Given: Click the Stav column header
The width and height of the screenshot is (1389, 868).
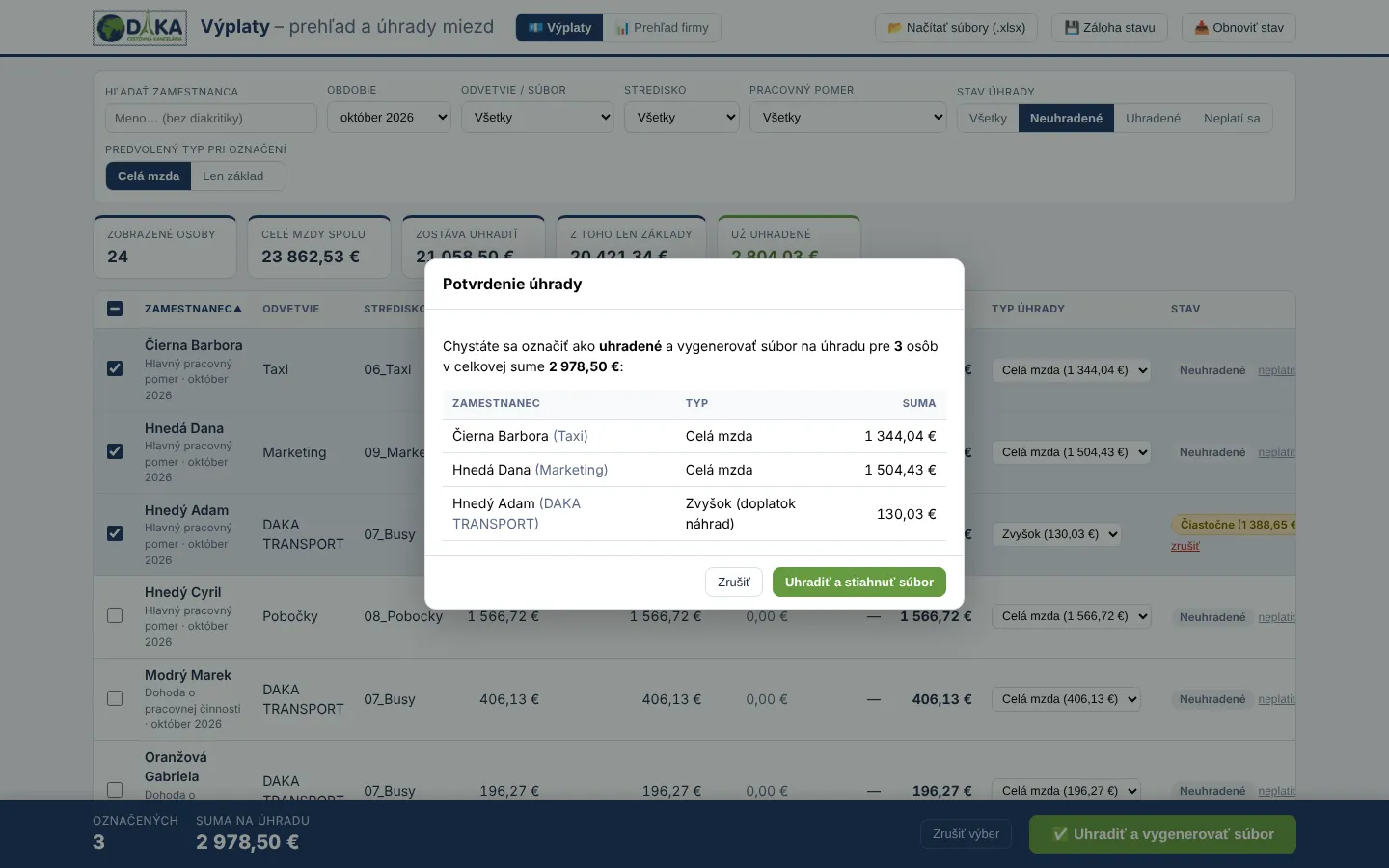Looking at the screenshot, I should tap(1185, 309).
